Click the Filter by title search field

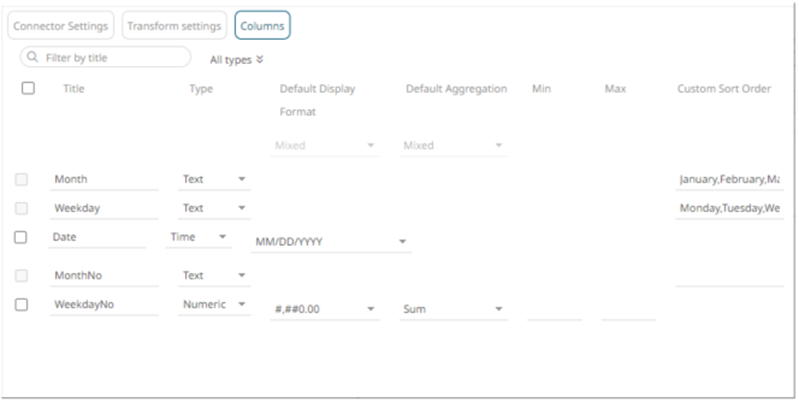tap(112, 58)
